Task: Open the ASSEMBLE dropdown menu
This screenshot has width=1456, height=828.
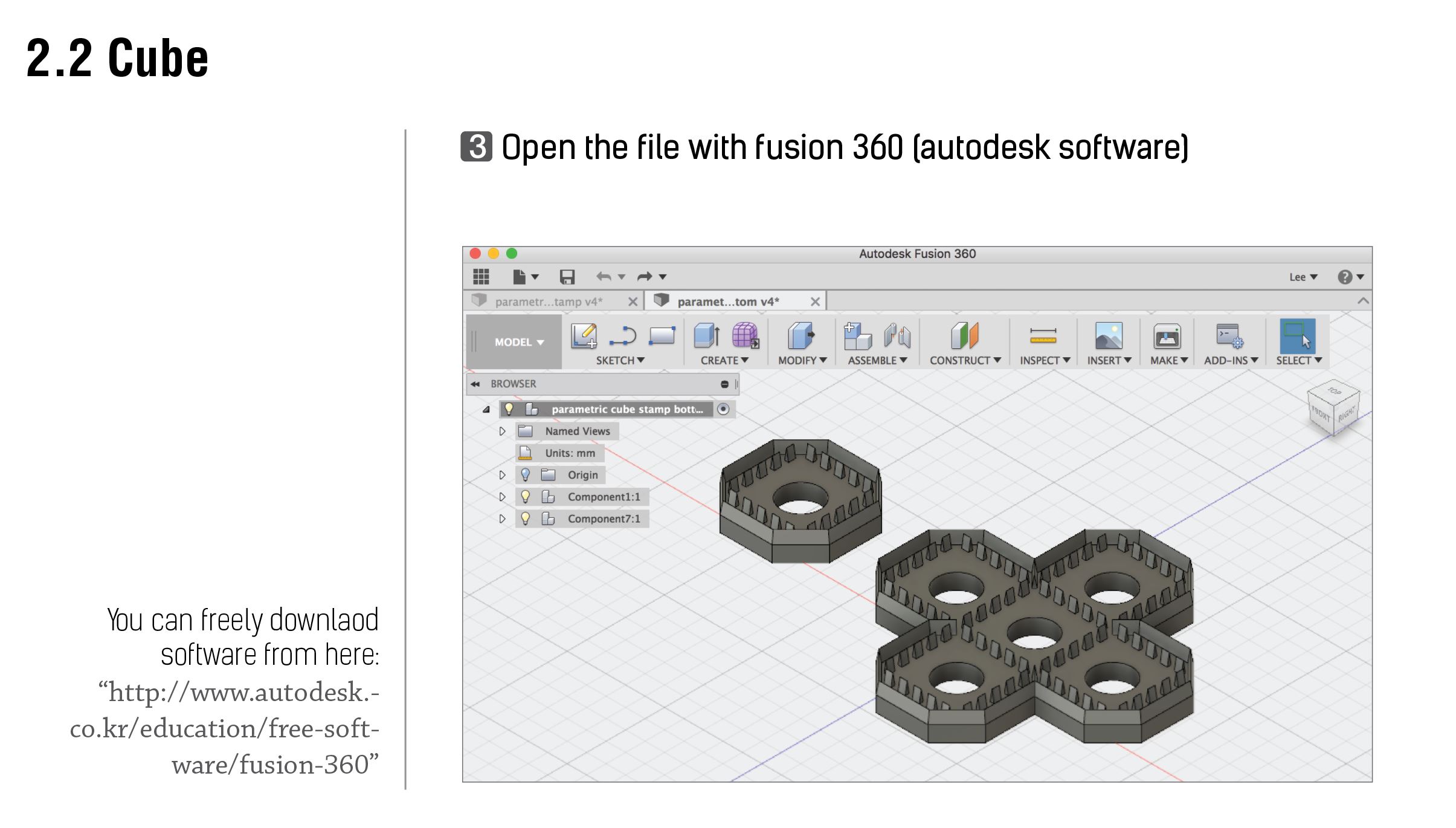Action: (x=877, y=360)
